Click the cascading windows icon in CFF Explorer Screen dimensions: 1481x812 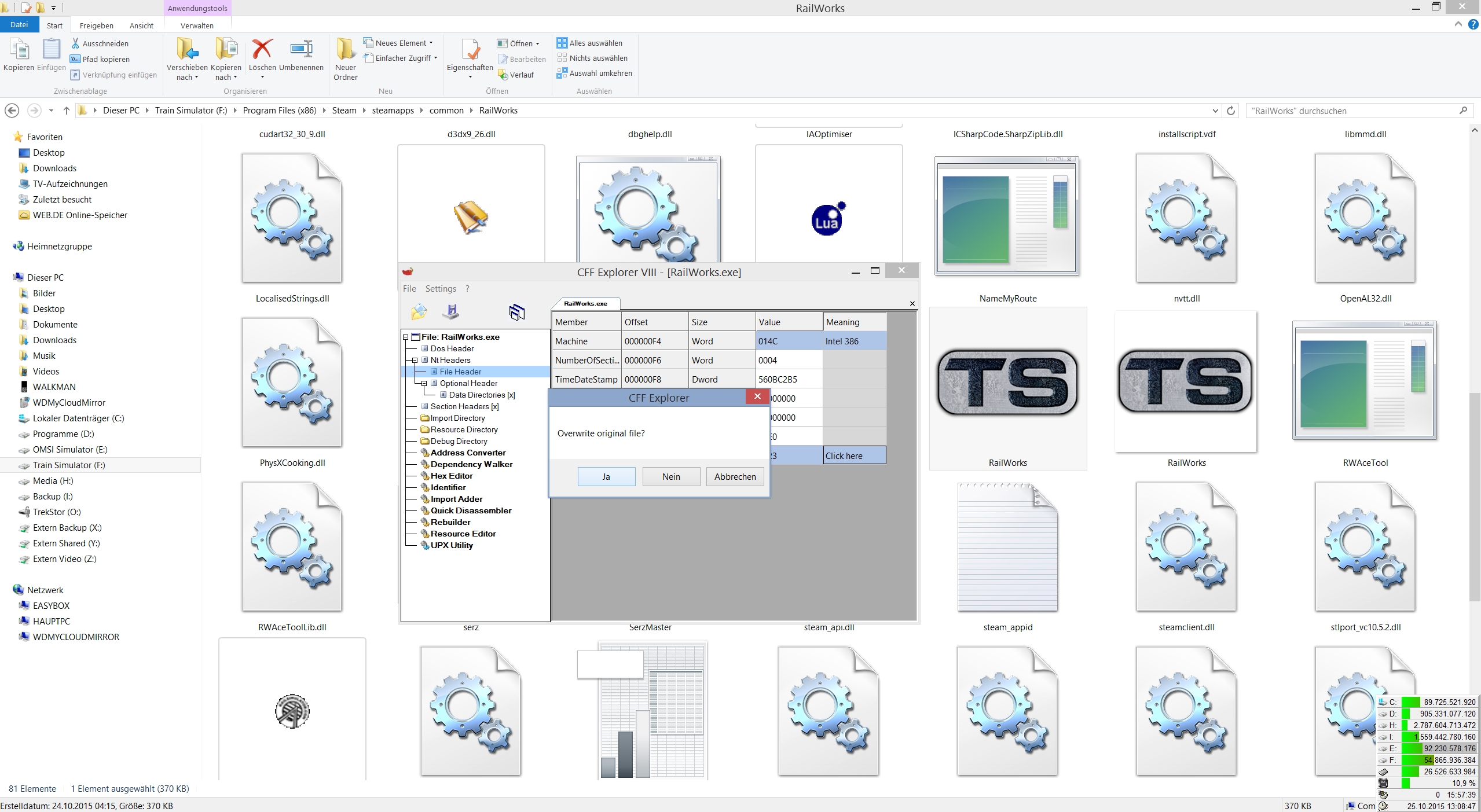[x=516, y=312]
